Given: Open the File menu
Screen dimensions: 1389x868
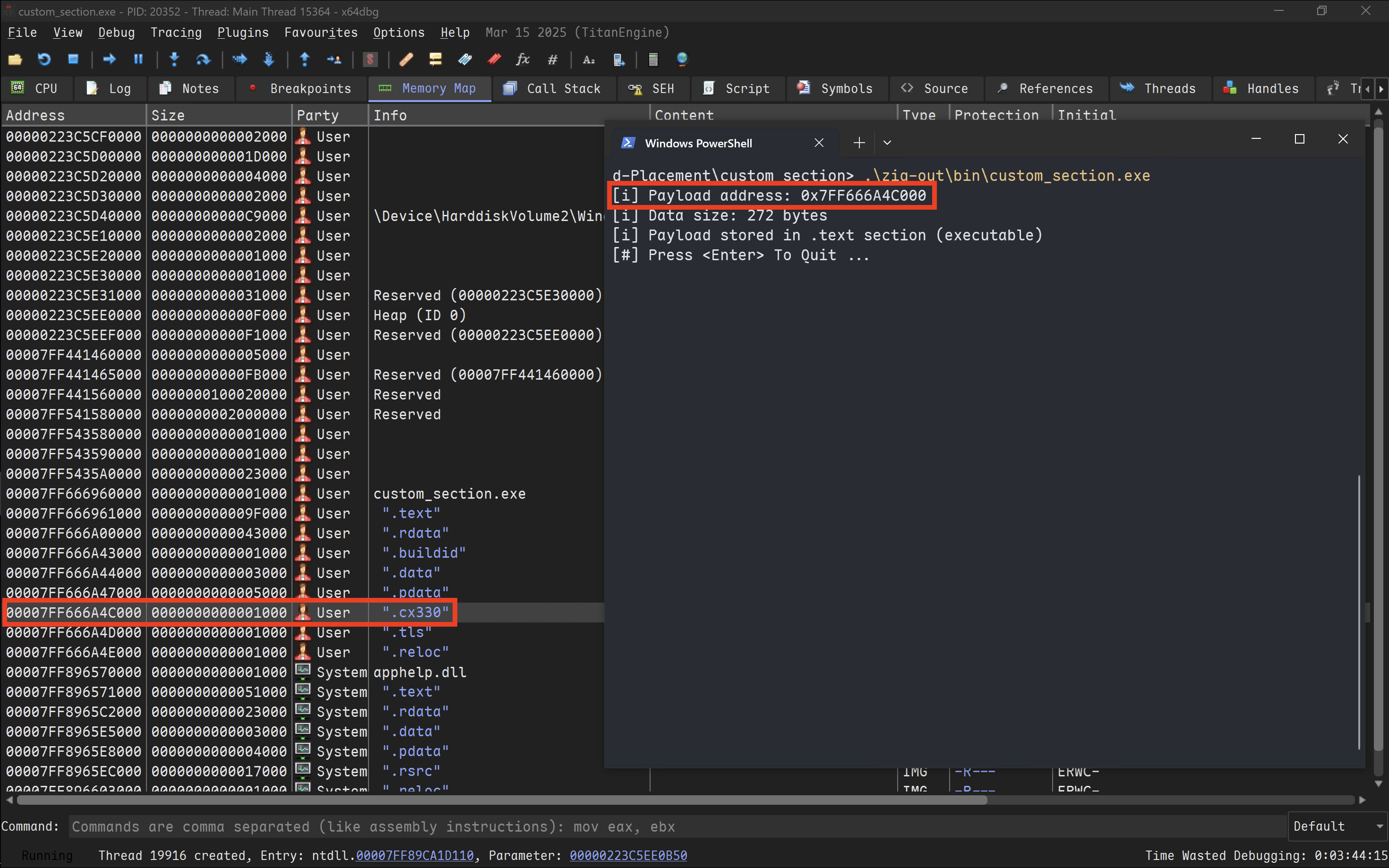Looking at the screenshot, I should pyautogui.click(x=22, y=33).
